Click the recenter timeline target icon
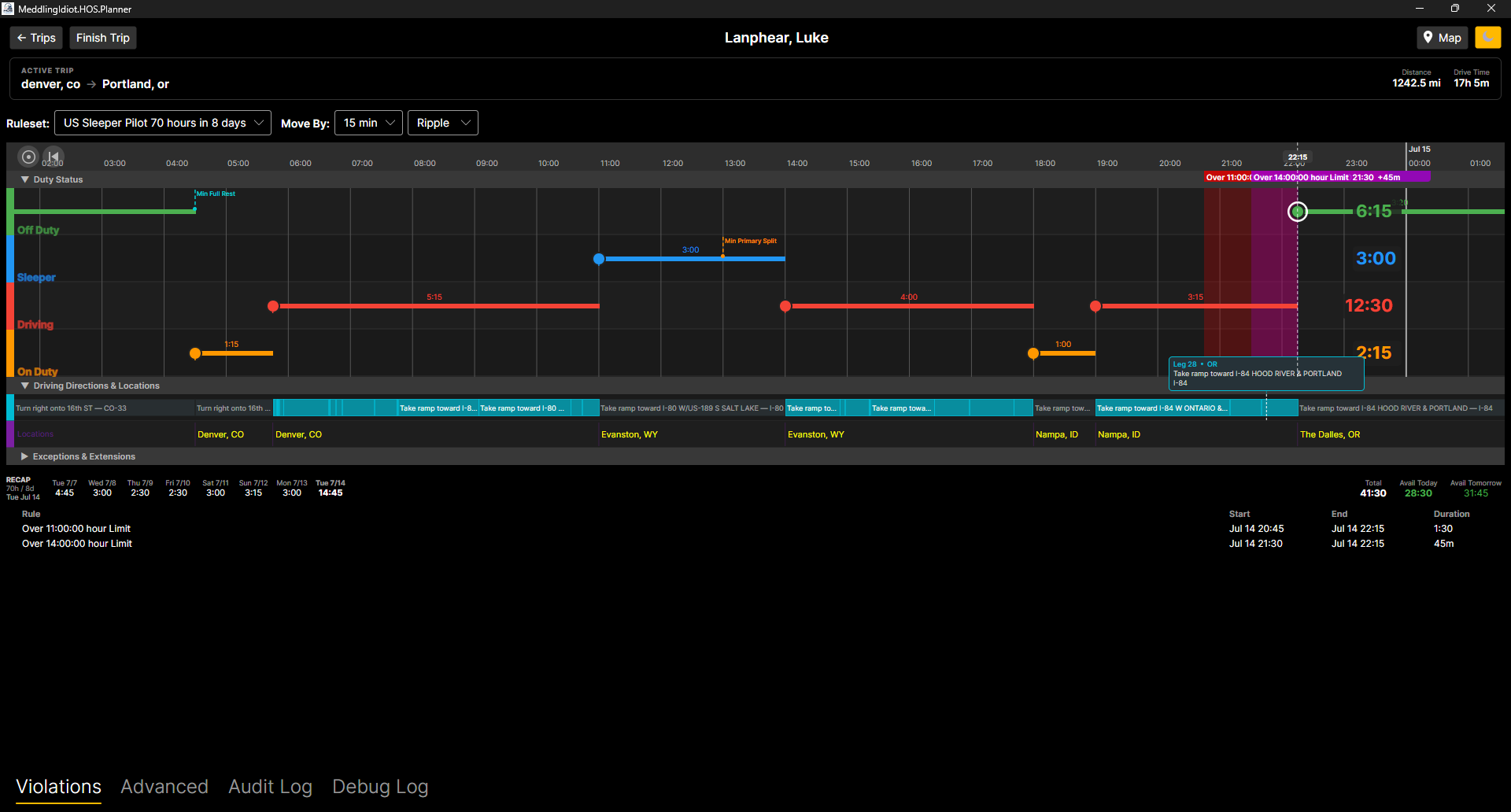 (28, 157)
